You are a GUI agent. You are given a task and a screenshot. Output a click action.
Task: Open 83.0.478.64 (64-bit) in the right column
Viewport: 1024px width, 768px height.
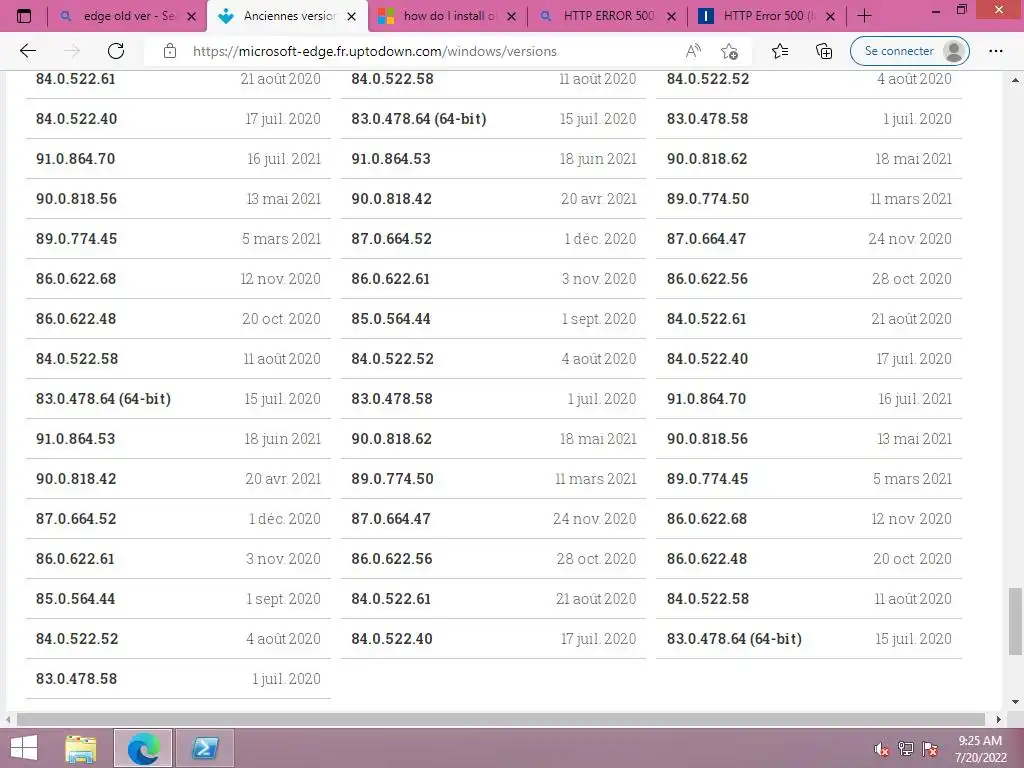pos(809,639)
